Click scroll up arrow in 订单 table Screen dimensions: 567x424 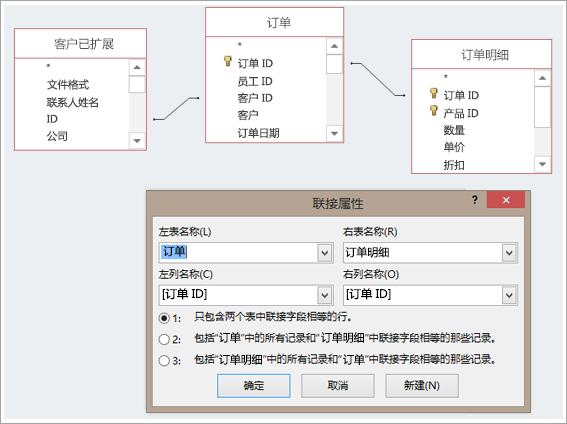click(x=334, y=46)
